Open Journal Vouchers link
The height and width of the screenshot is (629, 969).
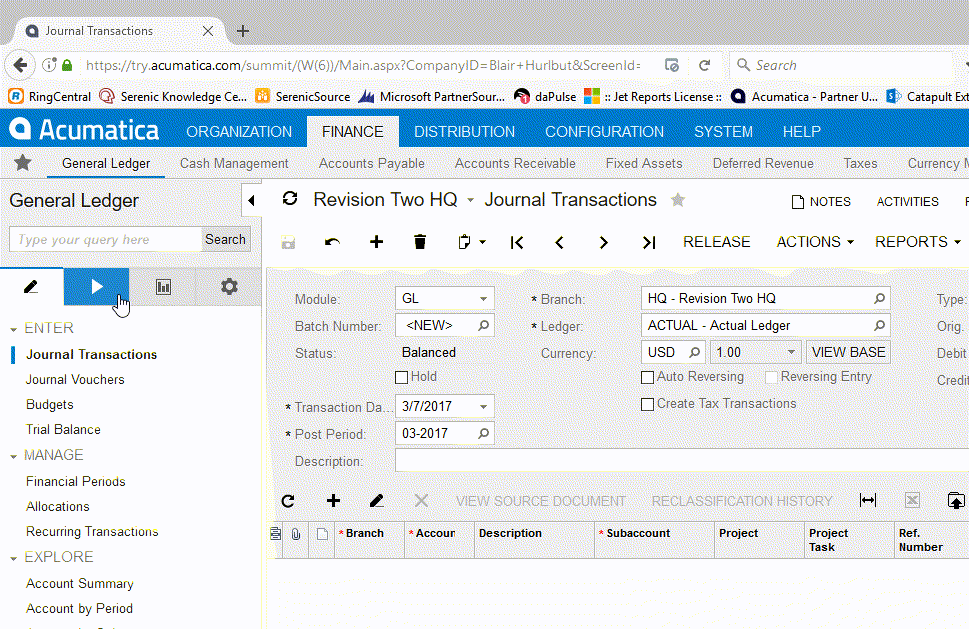[x=75, y=379]
